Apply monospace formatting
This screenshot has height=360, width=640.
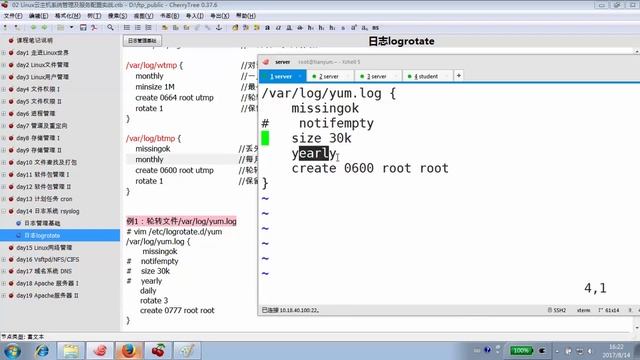(376, 28)
